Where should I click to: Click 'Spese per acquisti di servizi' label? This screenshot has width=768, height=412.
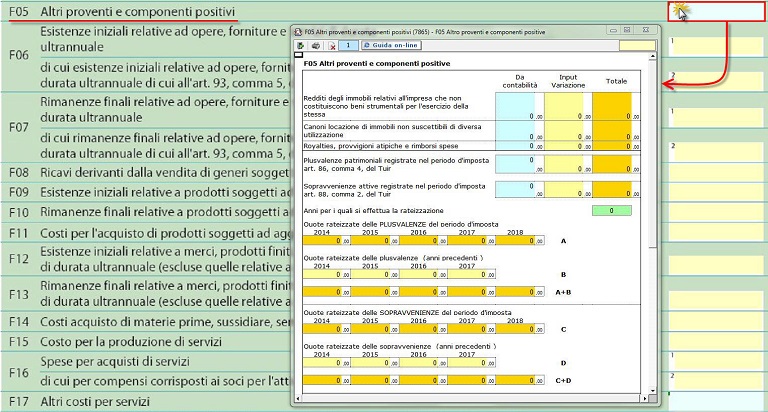[x=115, y=362]
